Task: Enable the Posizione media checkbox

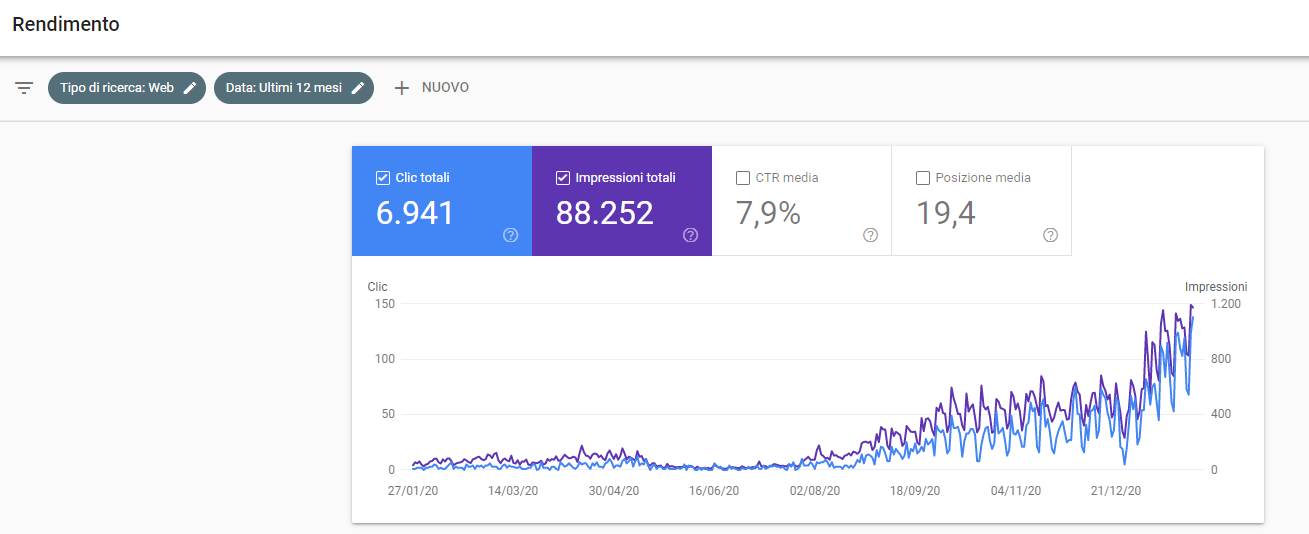Action: tap(922, 178)
